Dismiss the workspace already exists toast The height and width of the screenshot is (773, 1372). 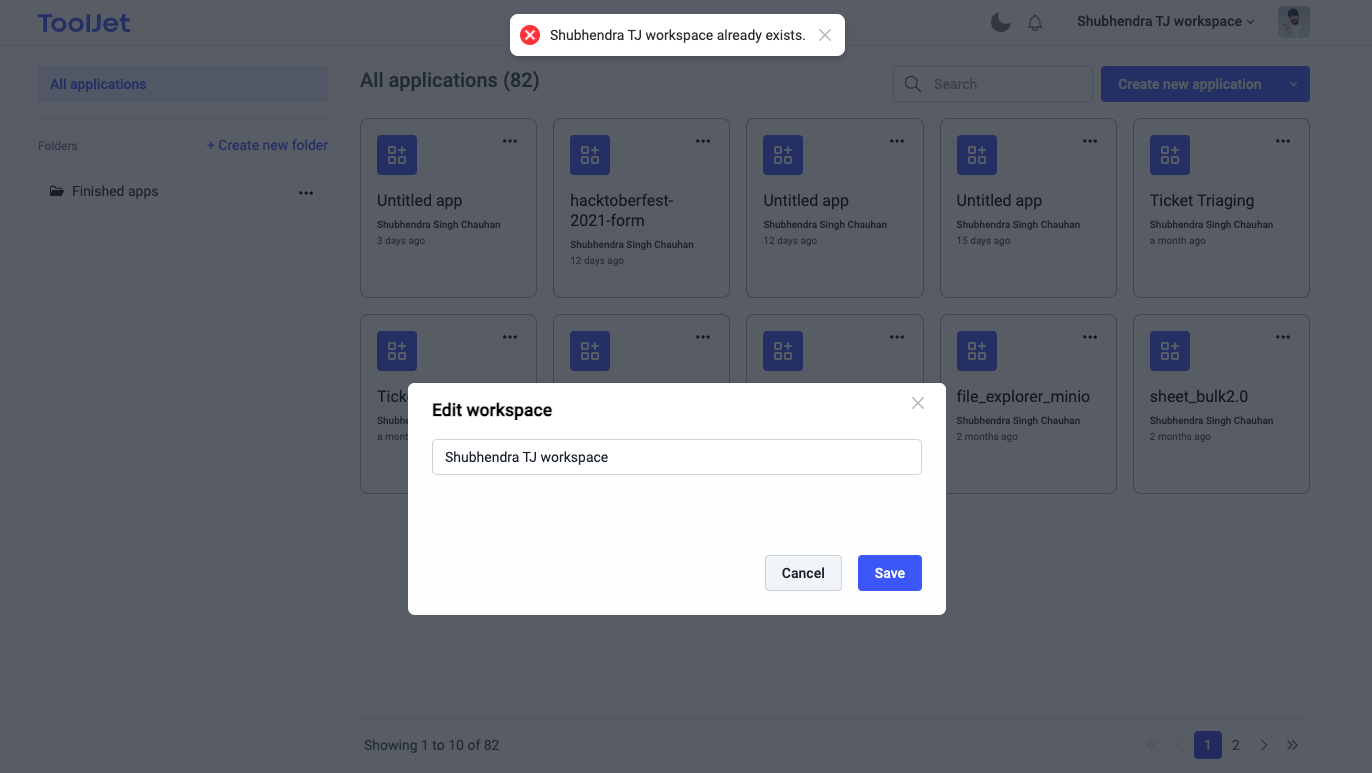click(824, 34)
